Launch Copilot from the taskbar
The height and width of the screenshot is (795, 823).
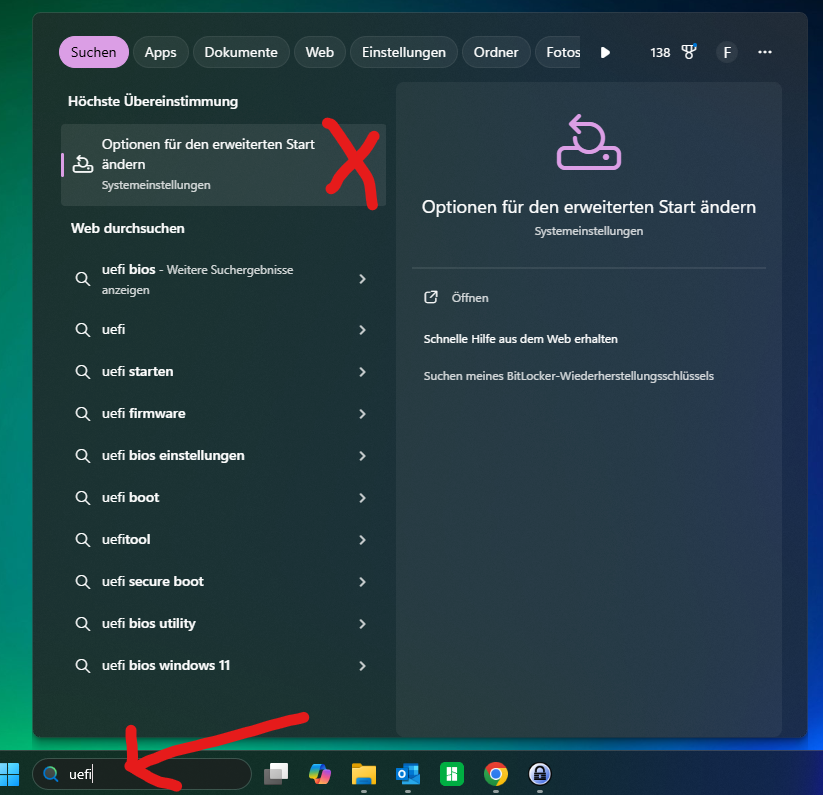pos(320,774)
